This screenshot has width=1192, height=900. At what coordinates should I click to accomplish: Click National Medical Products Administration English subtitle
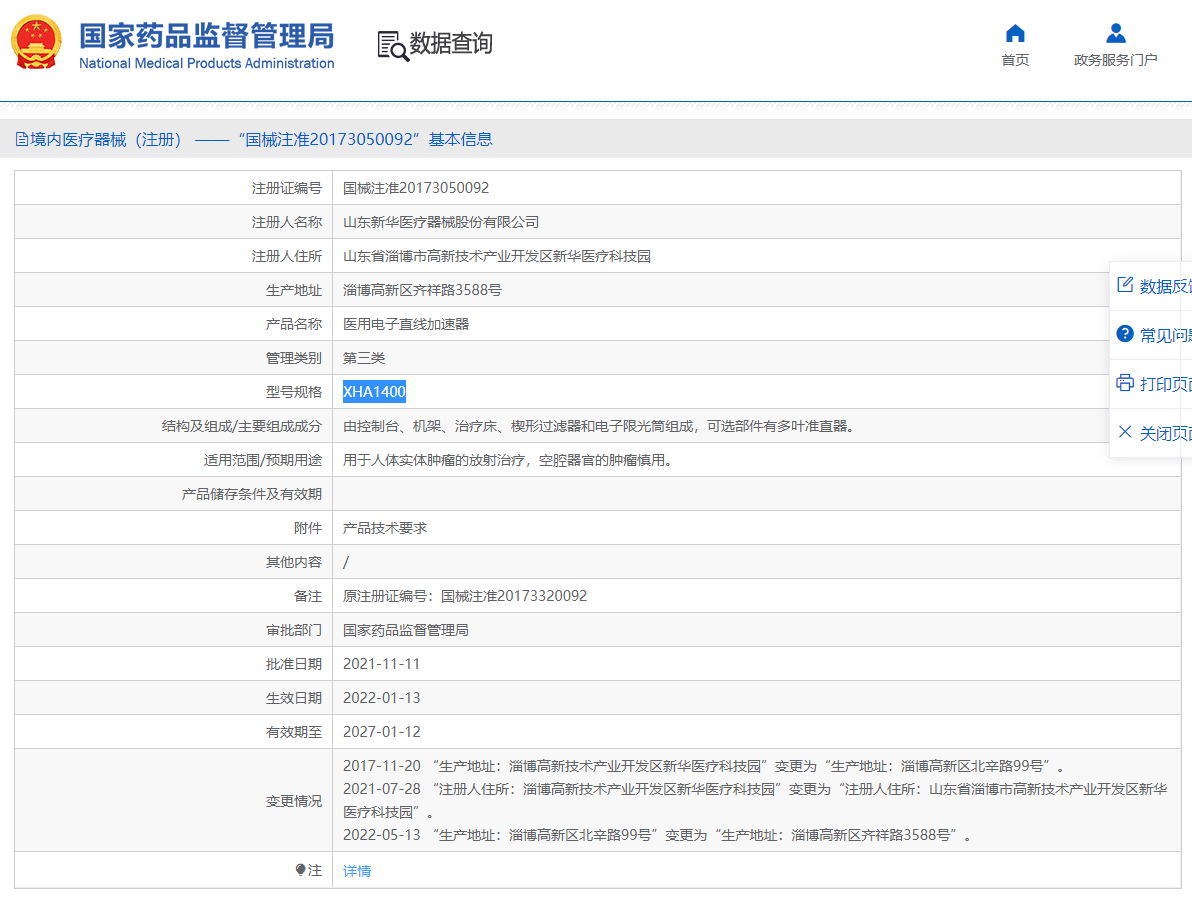pyautogui.click(x=206, y=63)
